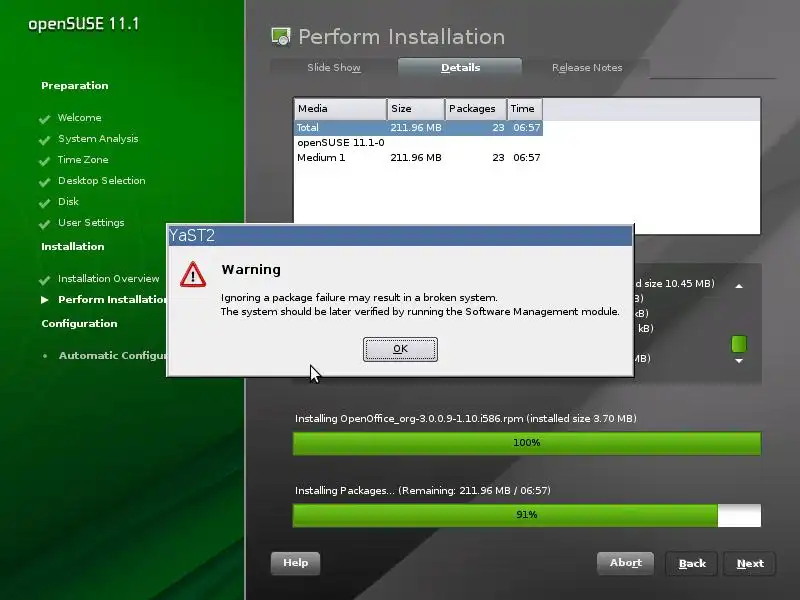The height and width of the screenshot is (600, 800).
Task: Click the Preparation section heading
Action: click(74, 86)
